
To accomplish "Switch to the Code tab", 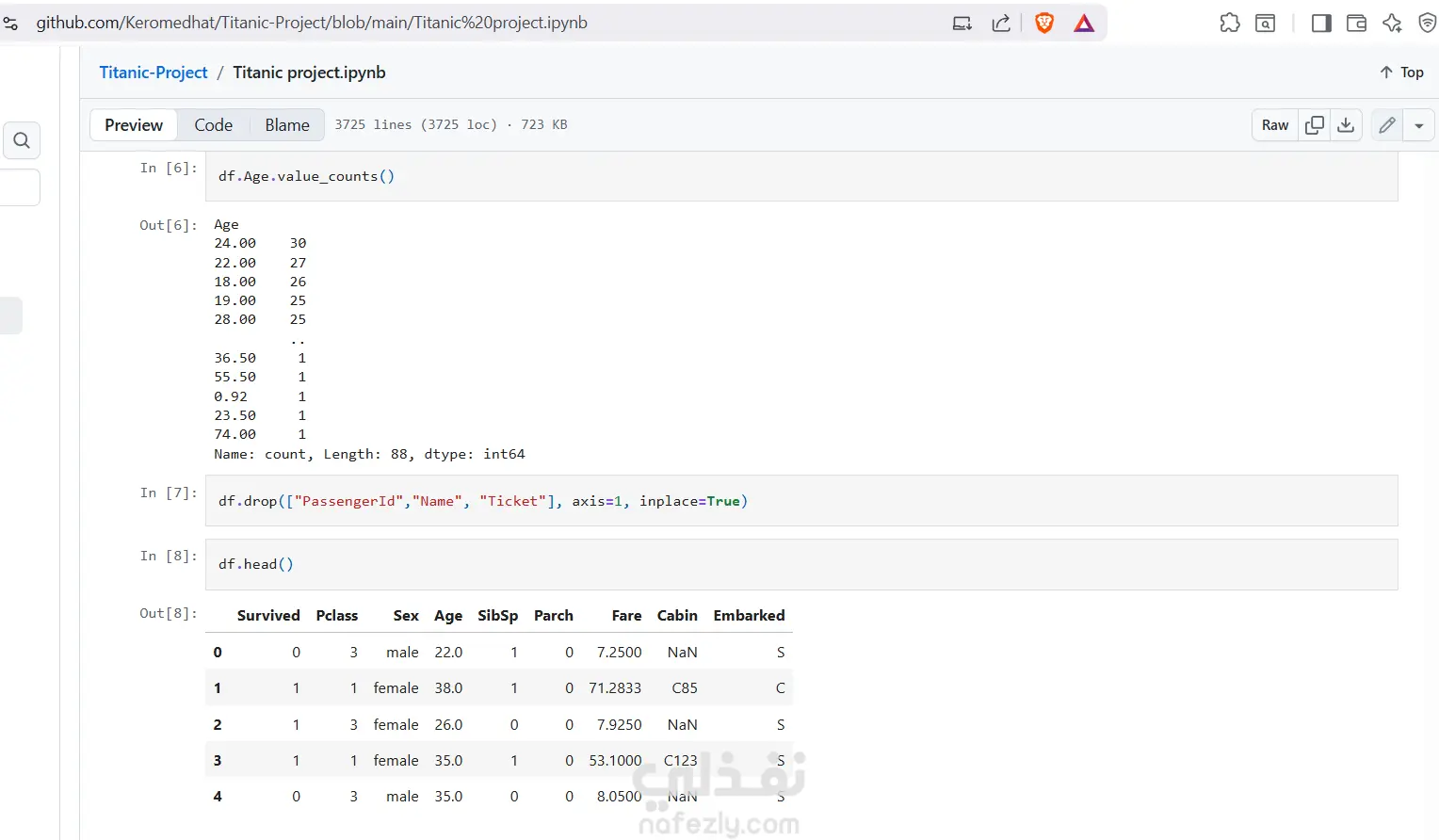I will coord(214,125).
